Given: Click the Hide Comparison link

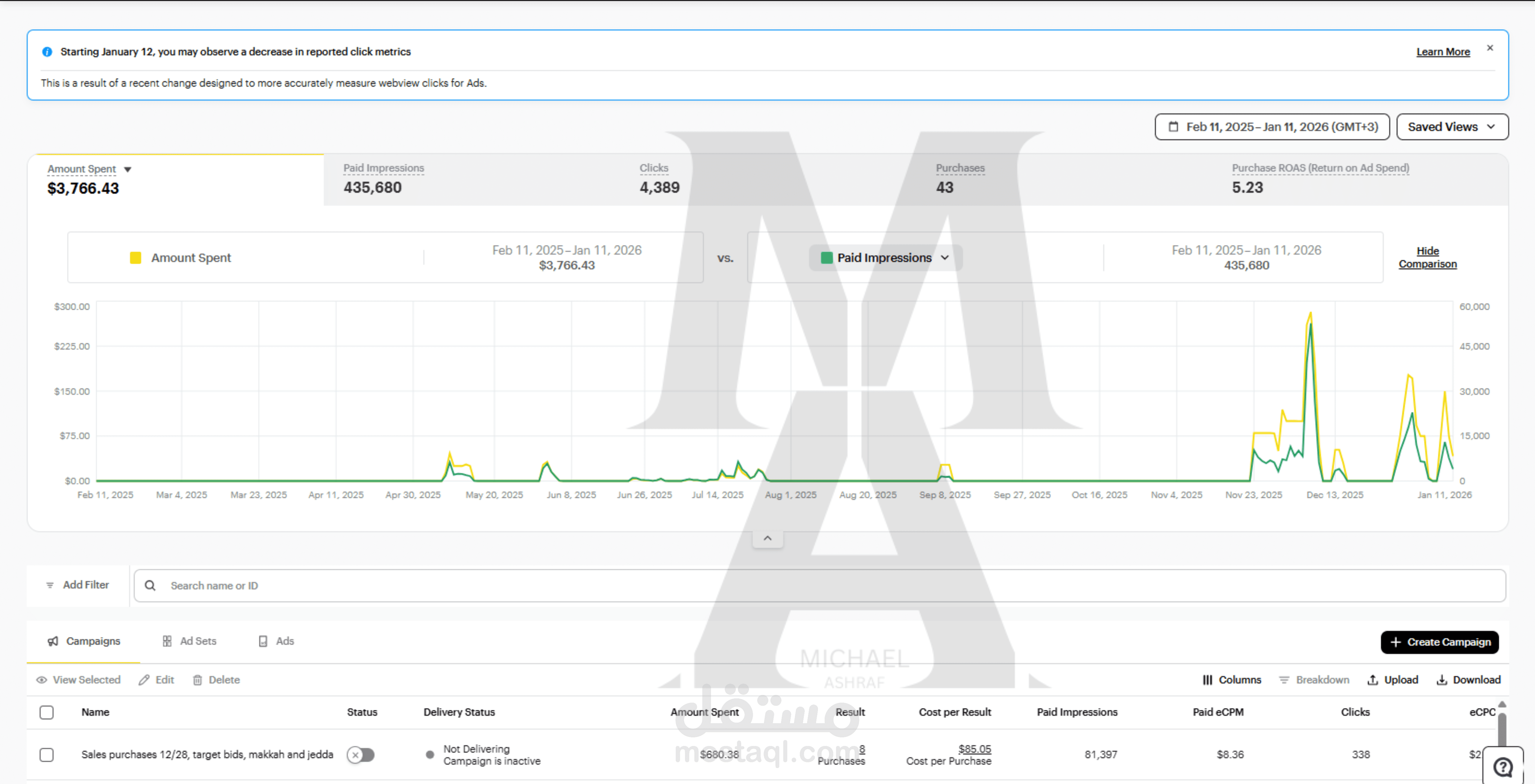Looking at the screenshot, I should (x=1427, y=257).
